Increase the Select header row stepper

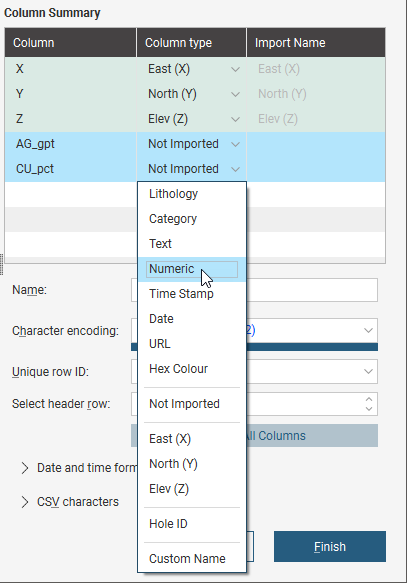pos(369,399)
